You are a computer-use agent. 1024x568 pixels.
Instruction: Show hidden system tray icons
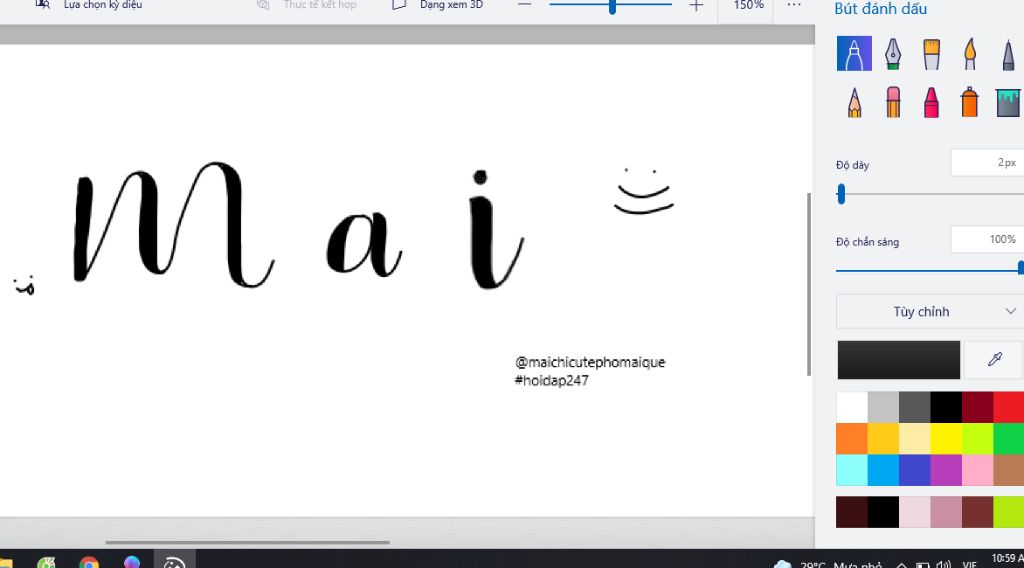901,565
